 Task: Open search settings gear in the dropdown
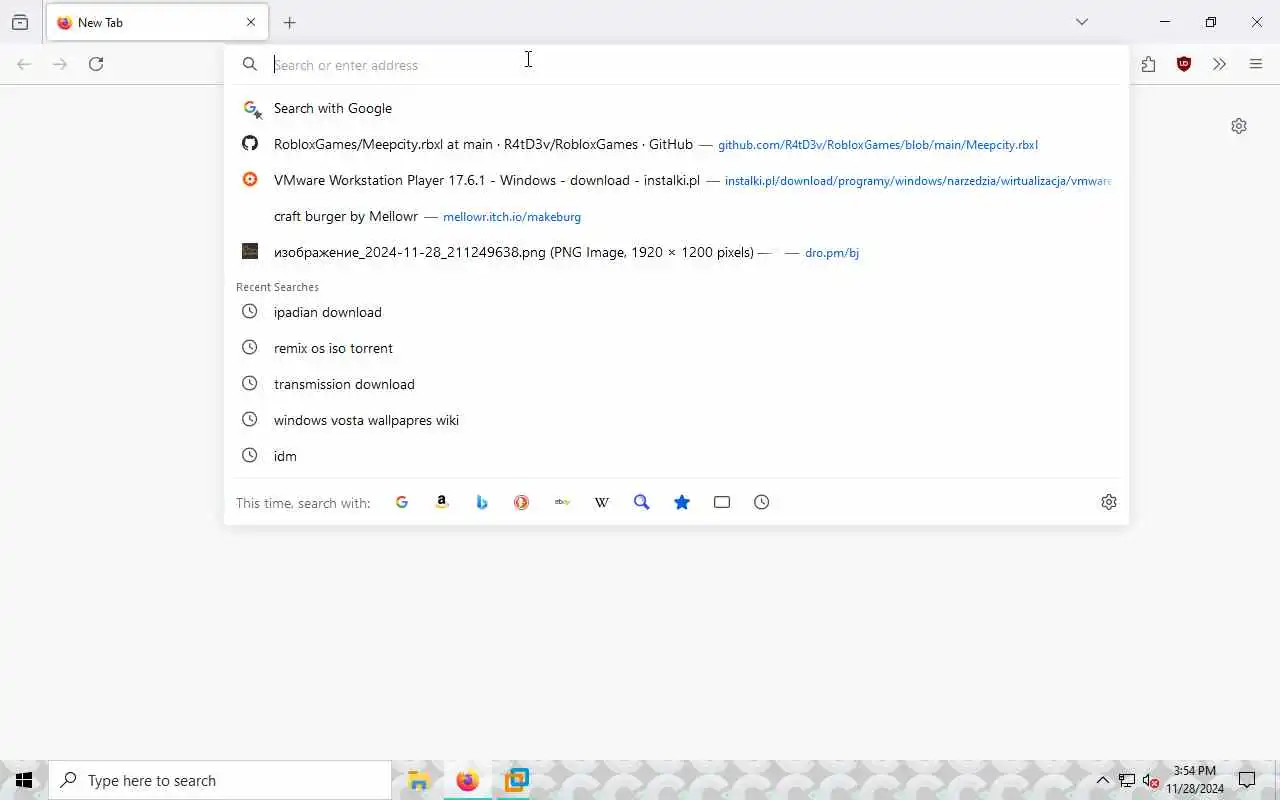pos(1109,502)
